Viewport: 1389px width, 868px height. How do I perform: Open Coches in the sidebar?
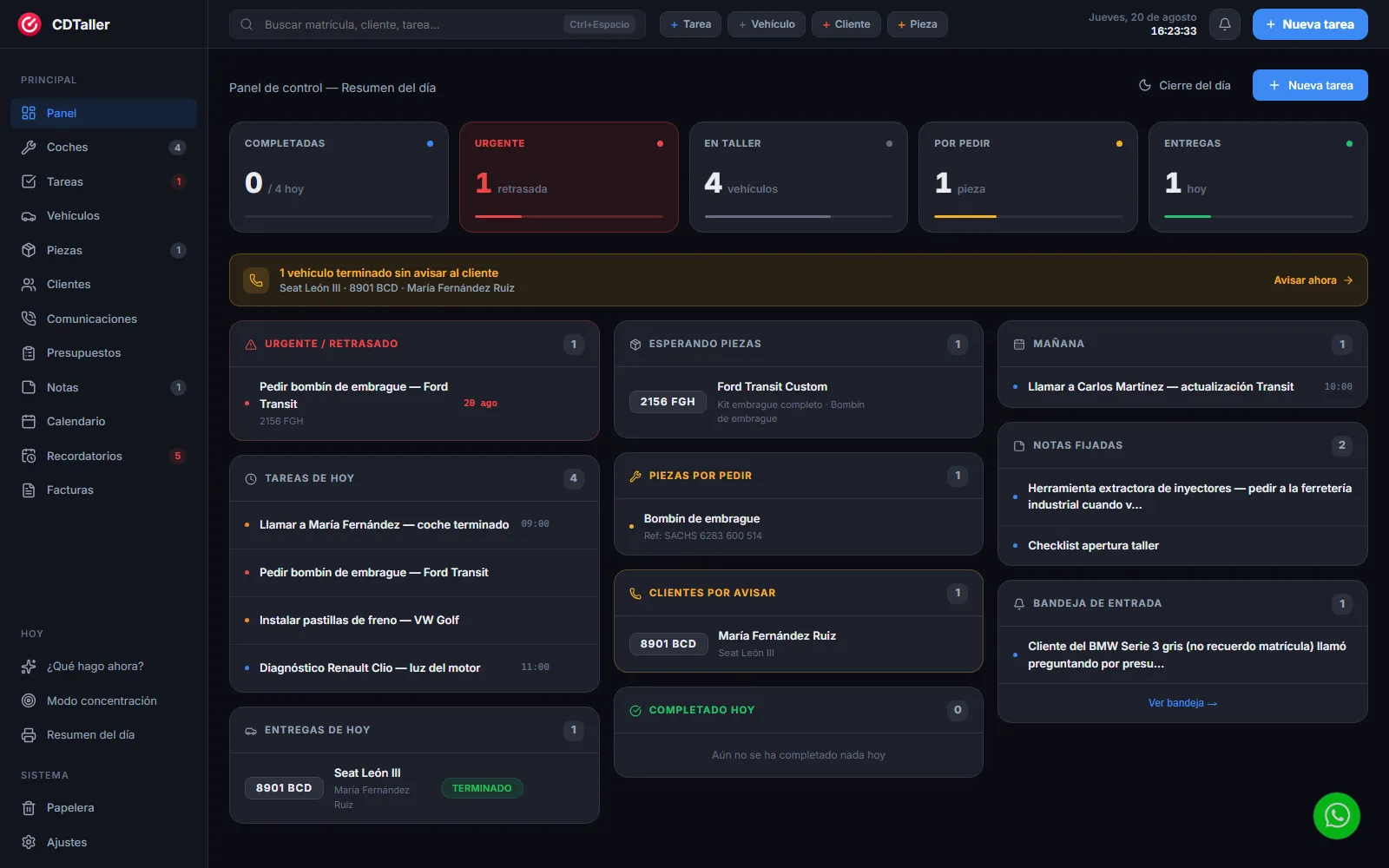104,148
